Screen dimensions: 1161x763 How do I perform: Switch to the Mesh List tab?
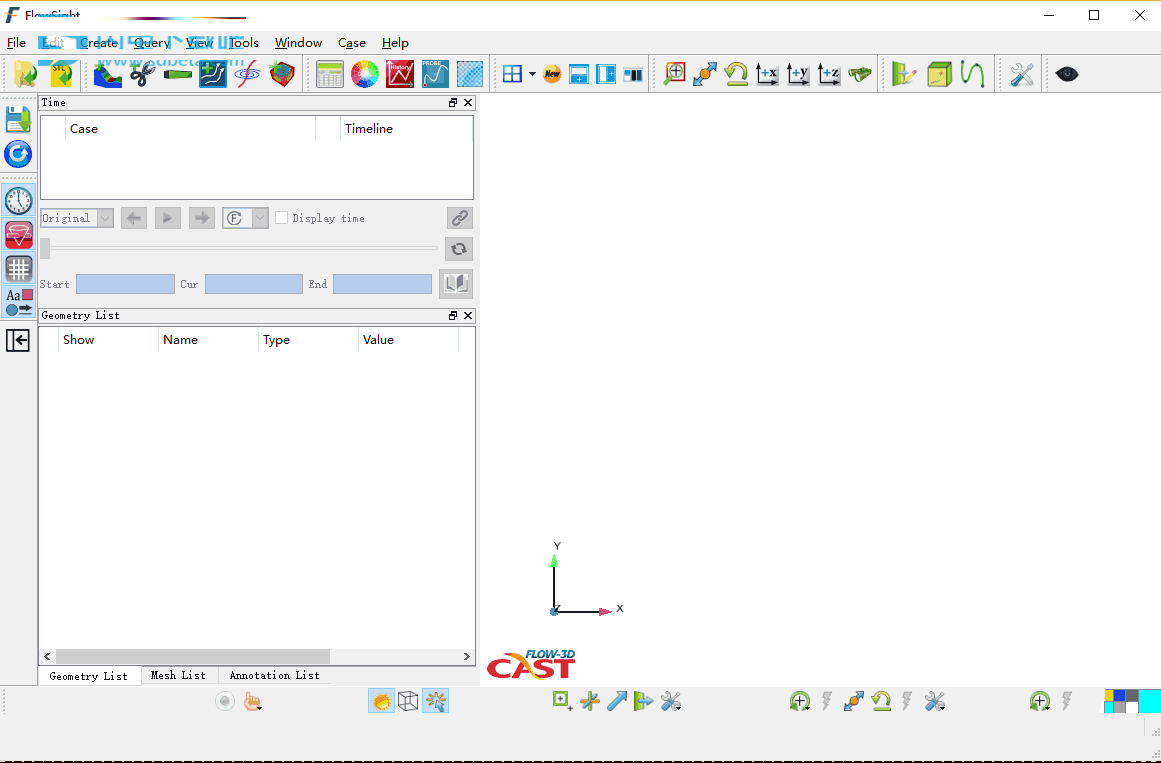(178, 676)
